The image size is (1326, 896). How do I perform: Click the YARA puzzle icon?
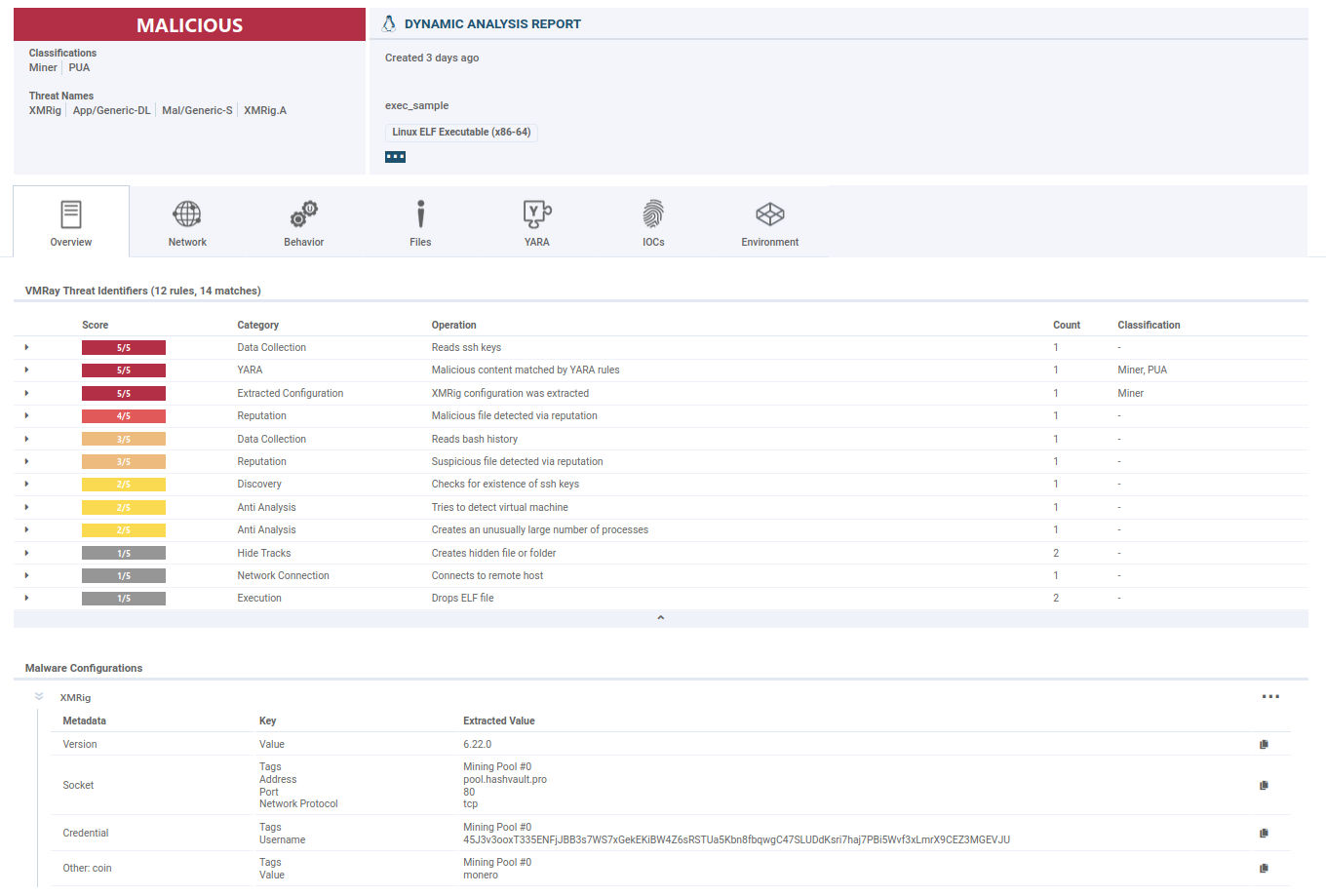click(x=537, y=214)
